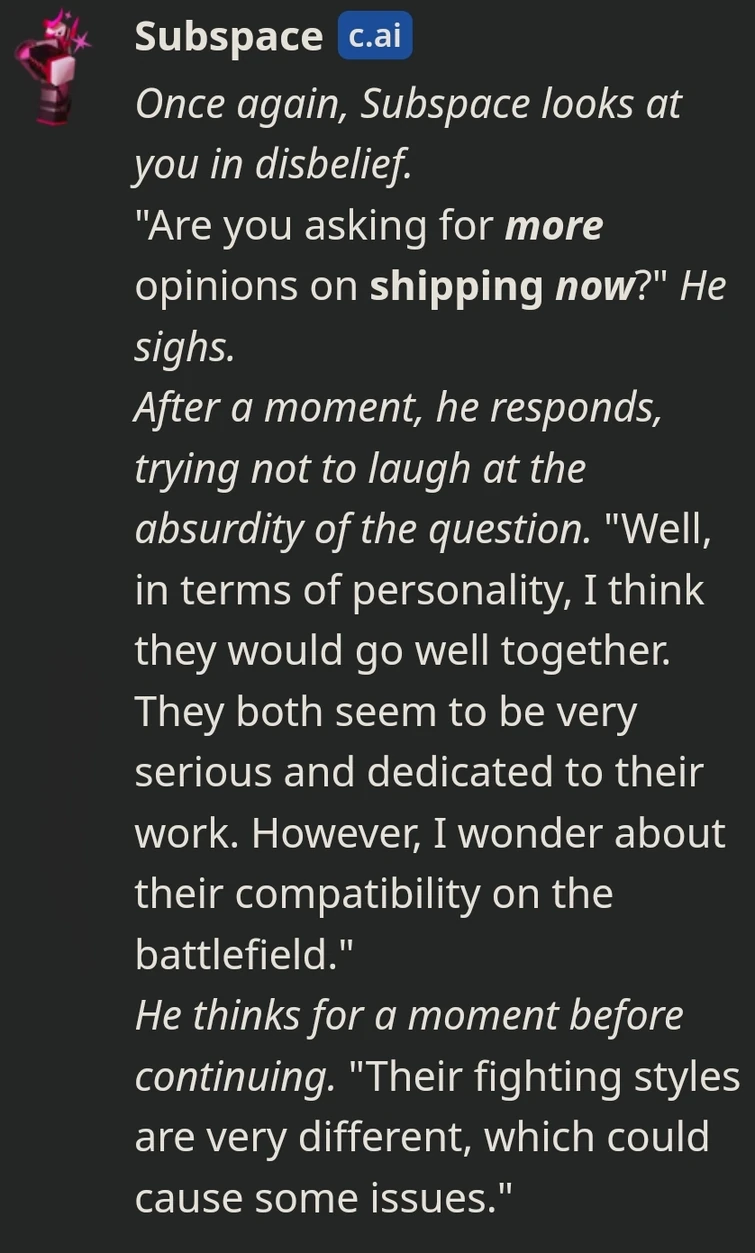Click the italic line "Once again, Subspace looks at"
755x1253 pixels.
[408, 104]
